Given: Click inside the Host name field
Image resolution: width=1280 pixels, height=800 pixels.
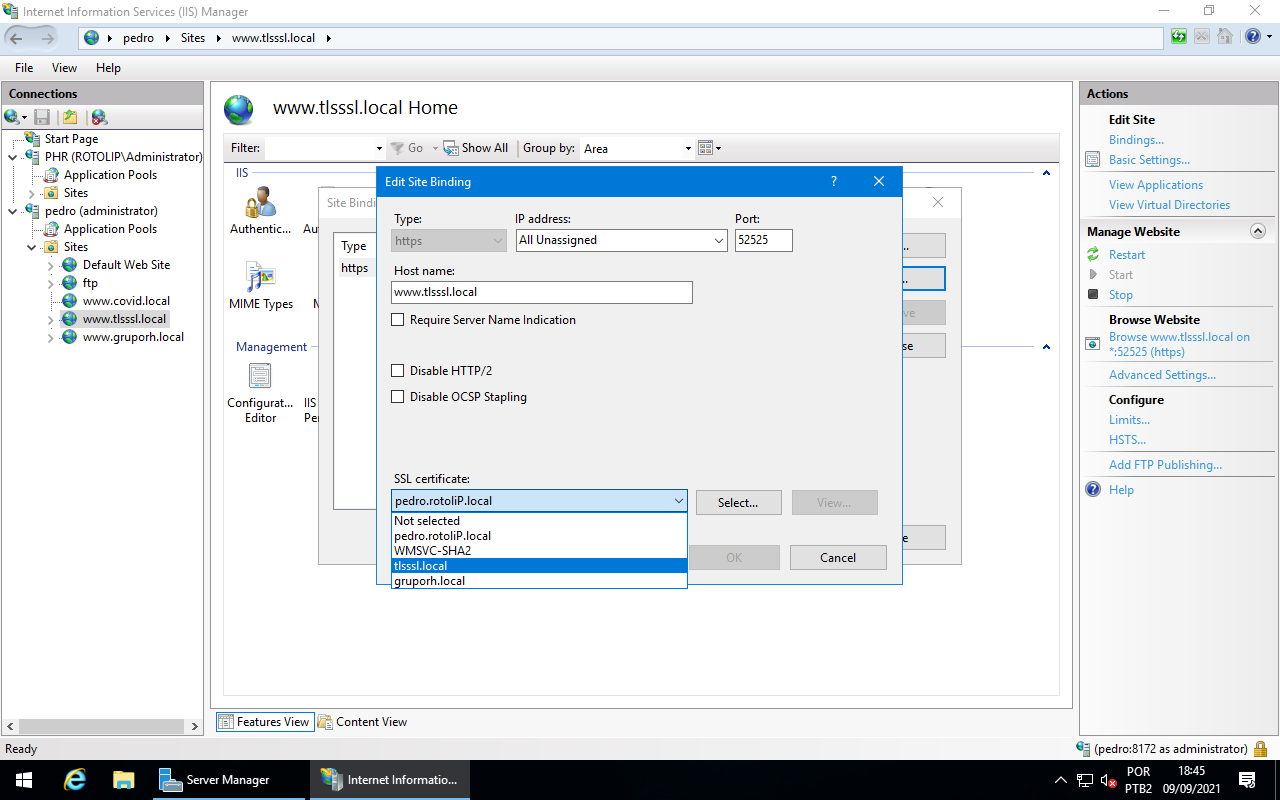Looking at the screenshot, I should [540, 292].
